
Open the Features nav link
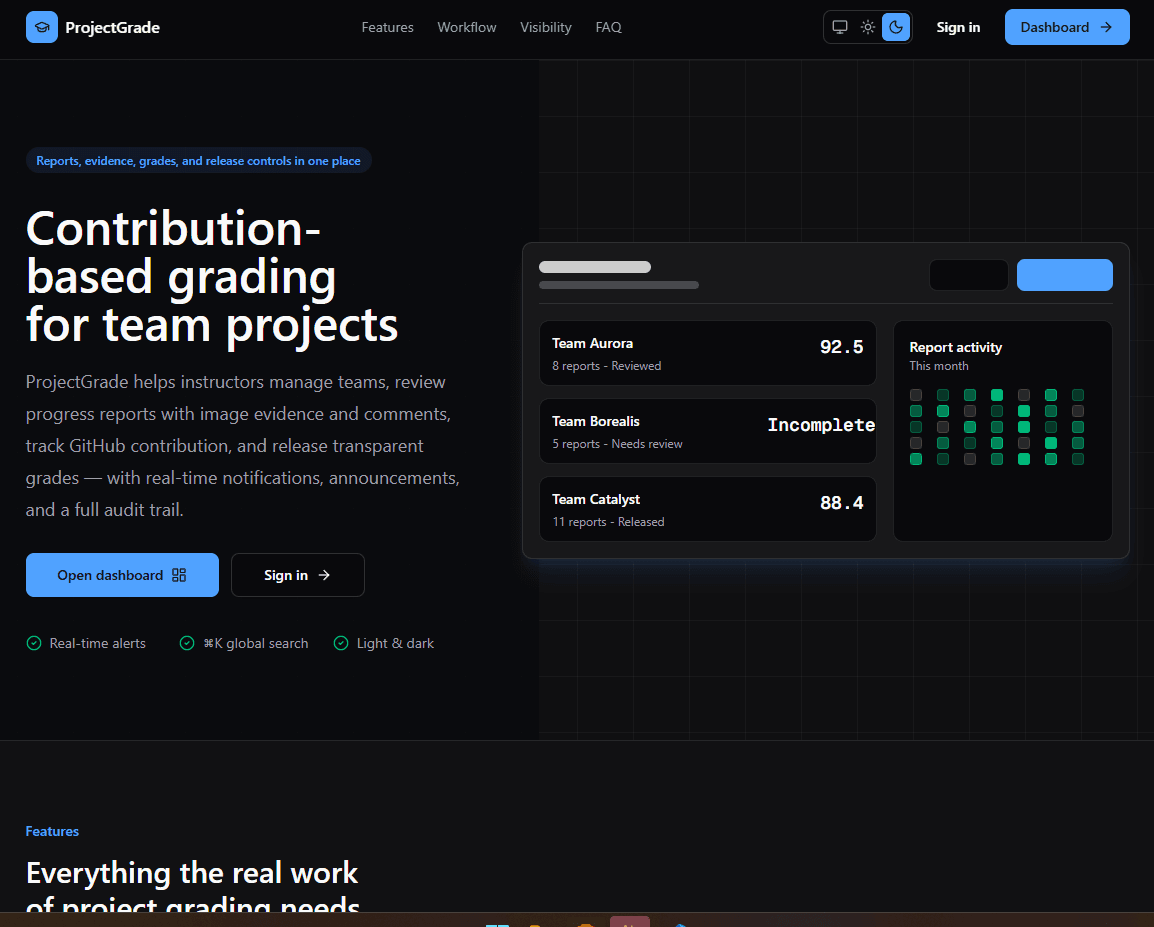pos(387,27)
